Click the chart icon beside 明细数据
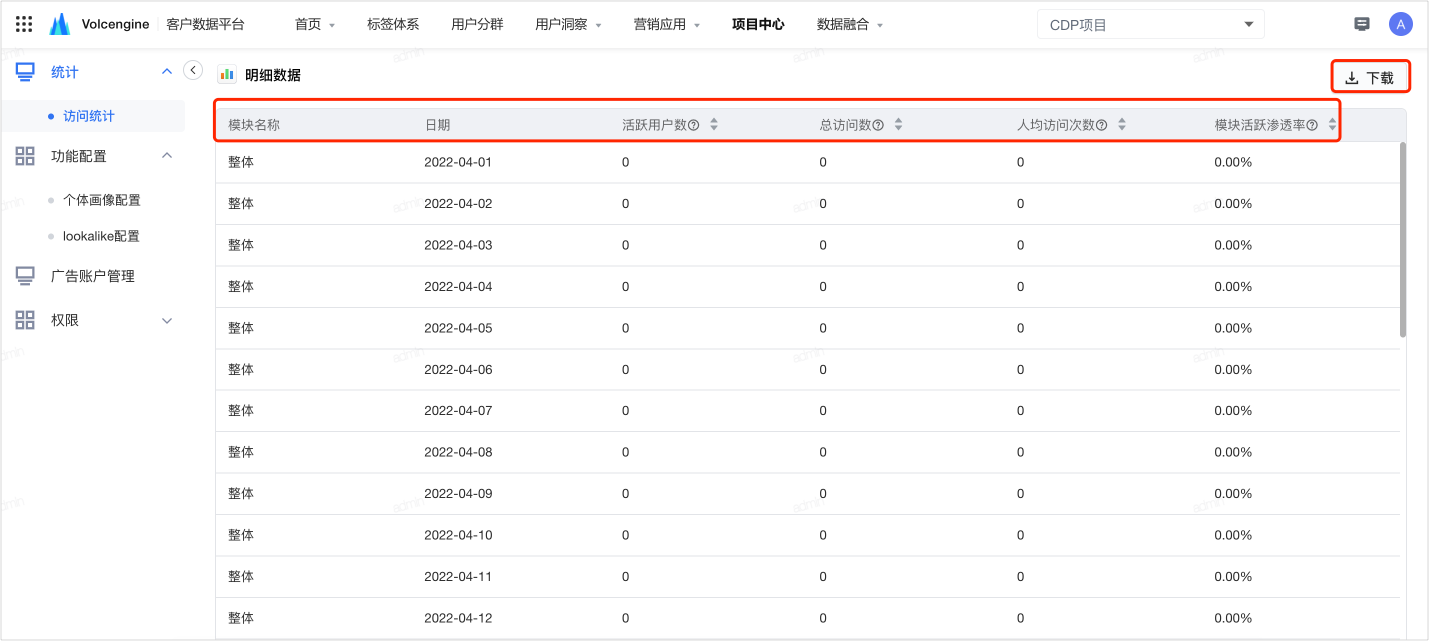Screen dimensions: 1429x641 (227, 75)
